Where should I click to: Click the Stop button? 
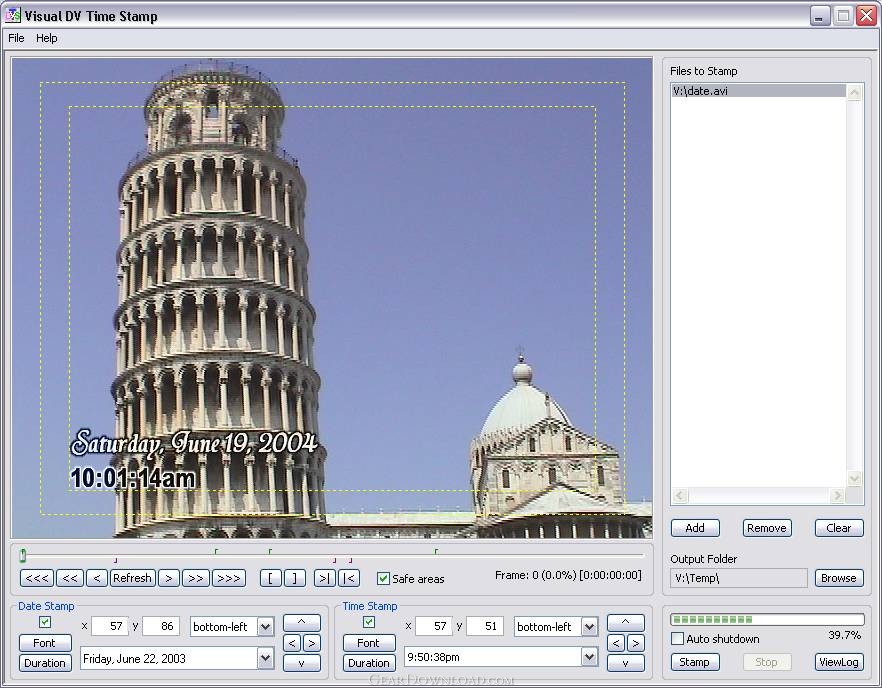pos(767,662)
